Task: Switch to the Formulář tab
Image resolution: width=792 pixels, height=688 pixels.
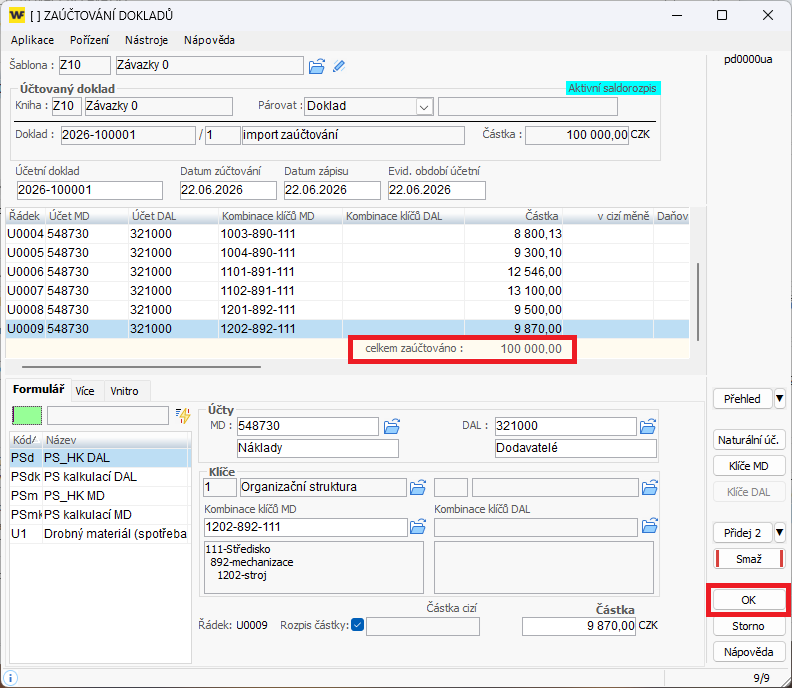Action: (x=38, y=389)
